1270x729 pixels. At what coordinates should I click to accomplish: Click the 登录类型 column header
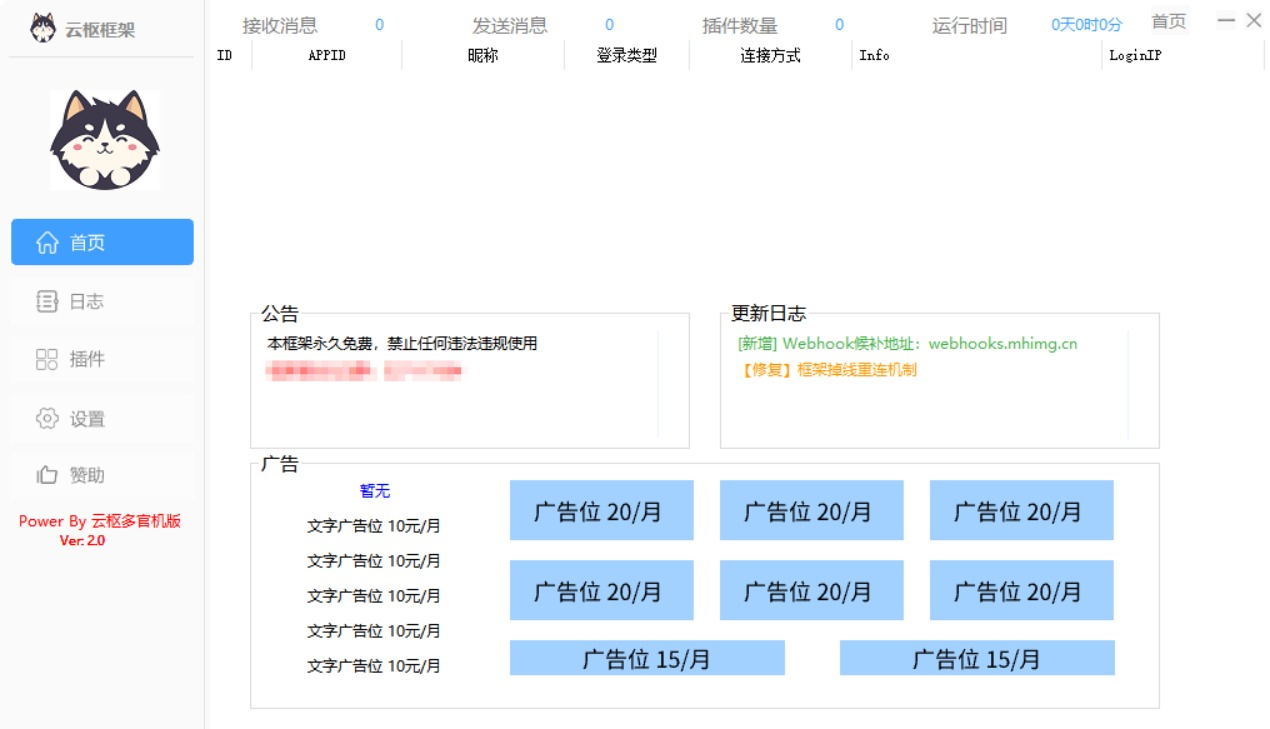627,56
